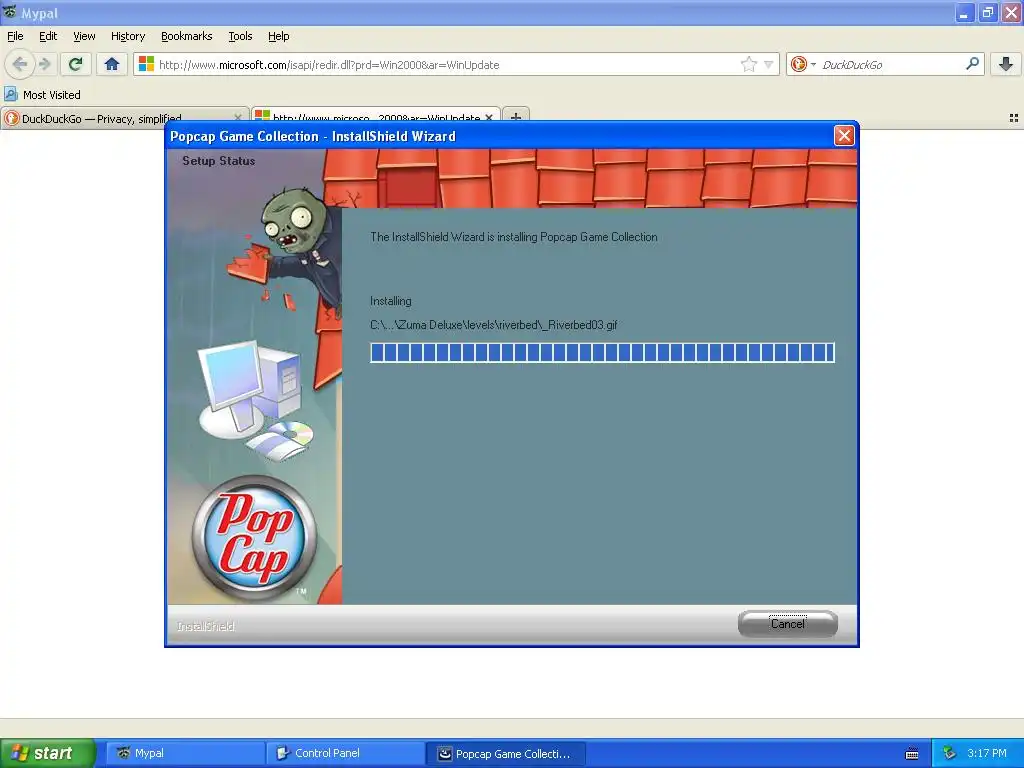Open the File menu
Screen dimensions: 1024x768
(x=15, y=36)
